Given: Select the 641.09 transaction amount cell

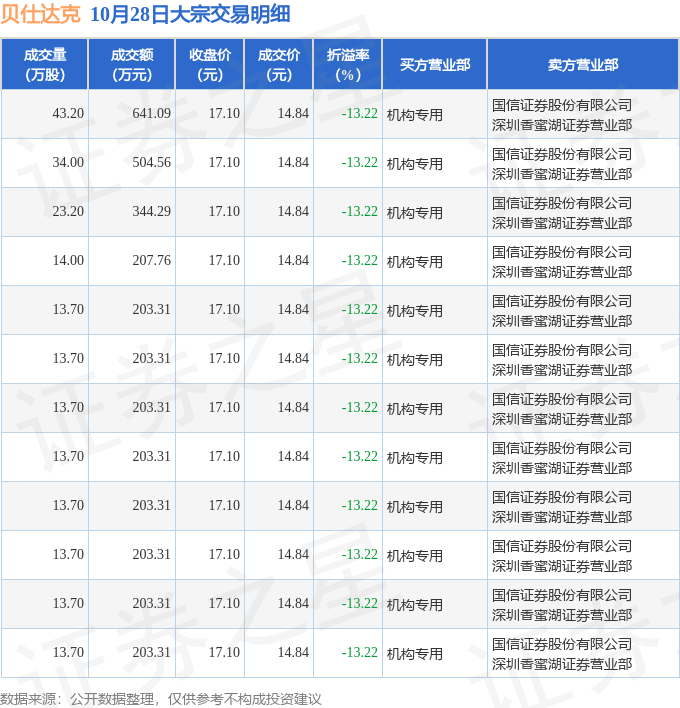Looking at the screenshot, I should click(x=151, y=114).
